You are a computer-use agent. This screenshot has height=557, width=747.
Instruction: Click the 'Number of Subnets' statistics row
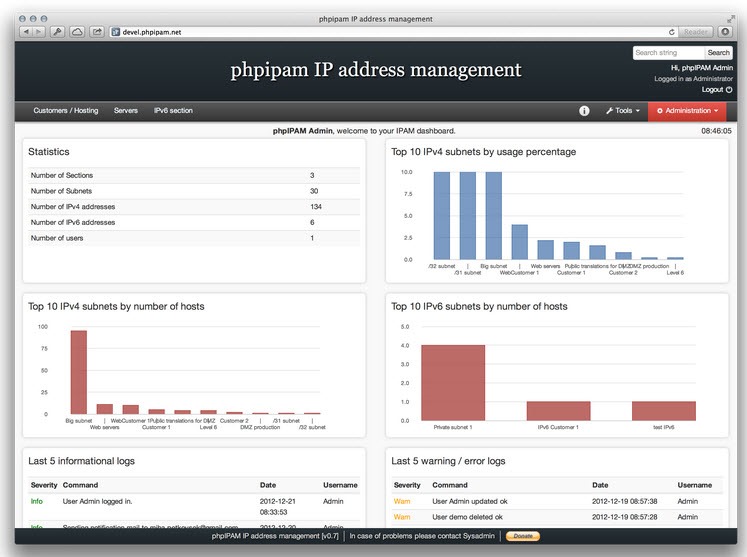(x=194, y=191)
